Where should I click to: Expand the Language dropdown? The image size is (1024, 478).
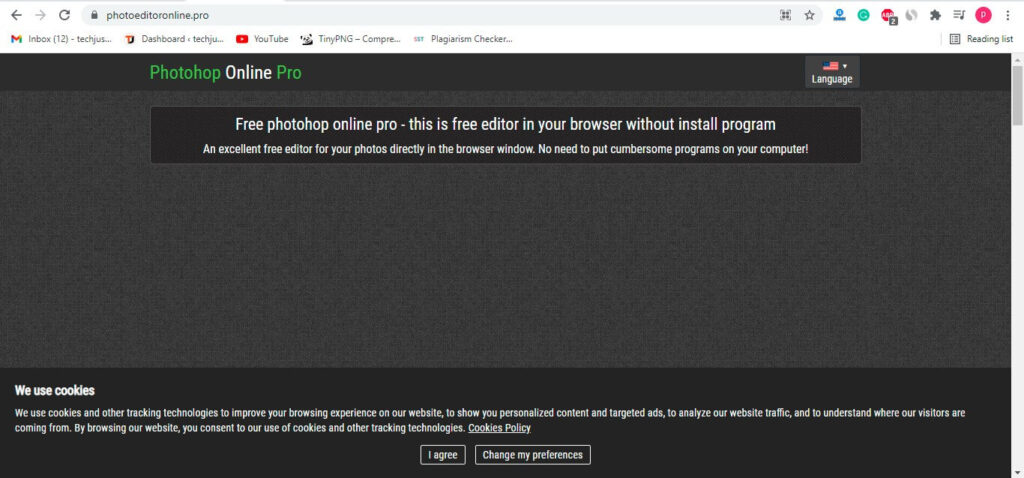pos(831,72)
